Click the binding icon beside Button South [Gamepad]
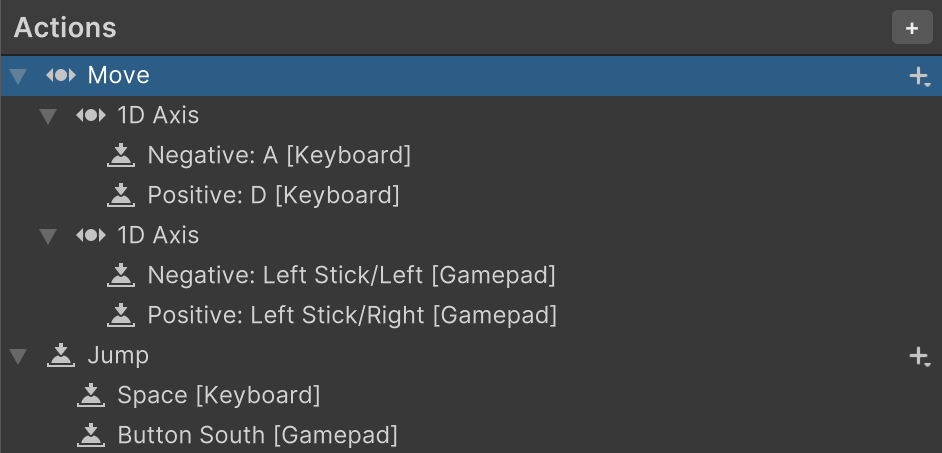The height and width of the screenshot is (453, 942). click(x=91, y=435)
